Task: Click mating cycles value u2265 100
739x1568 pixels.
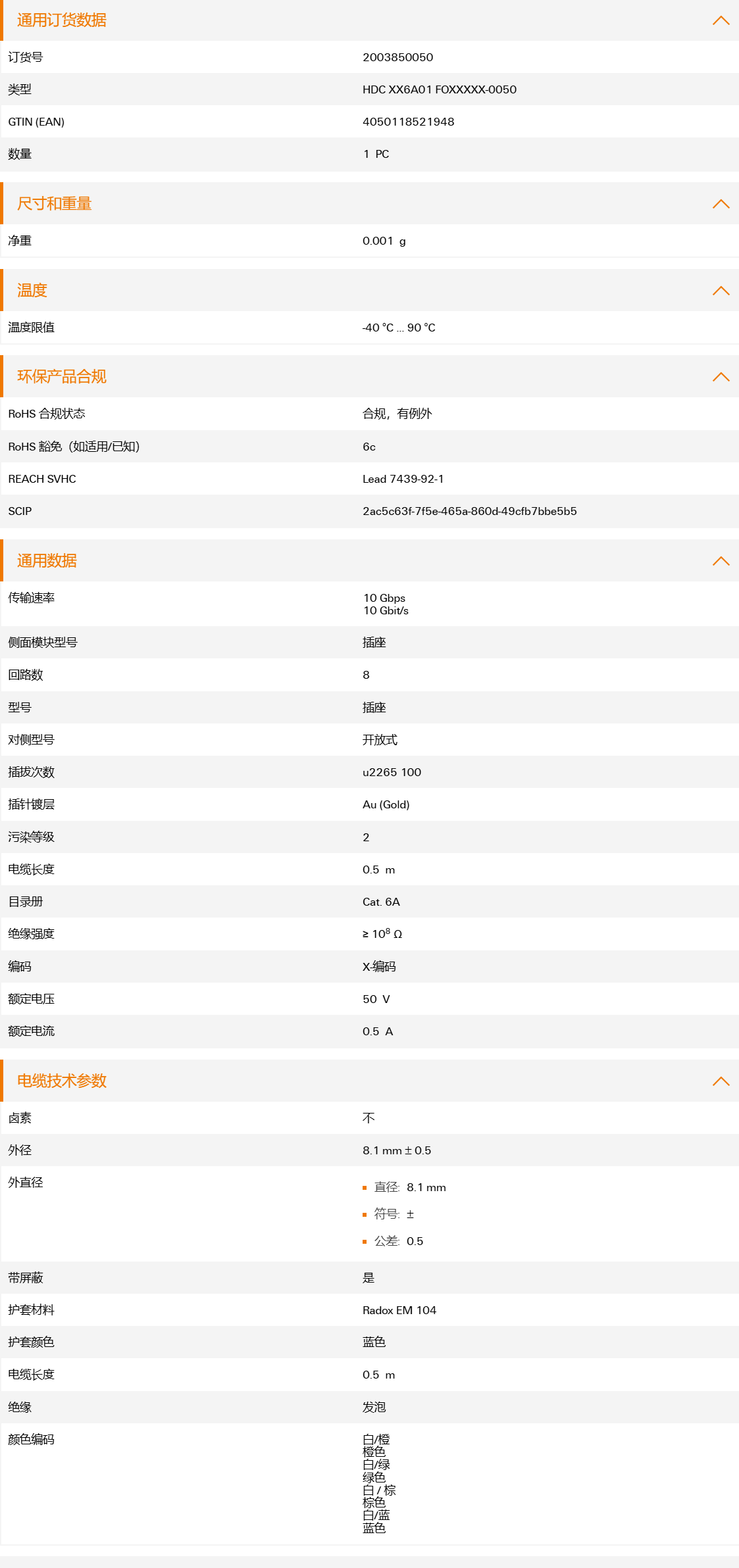Action: coord(392,772)
